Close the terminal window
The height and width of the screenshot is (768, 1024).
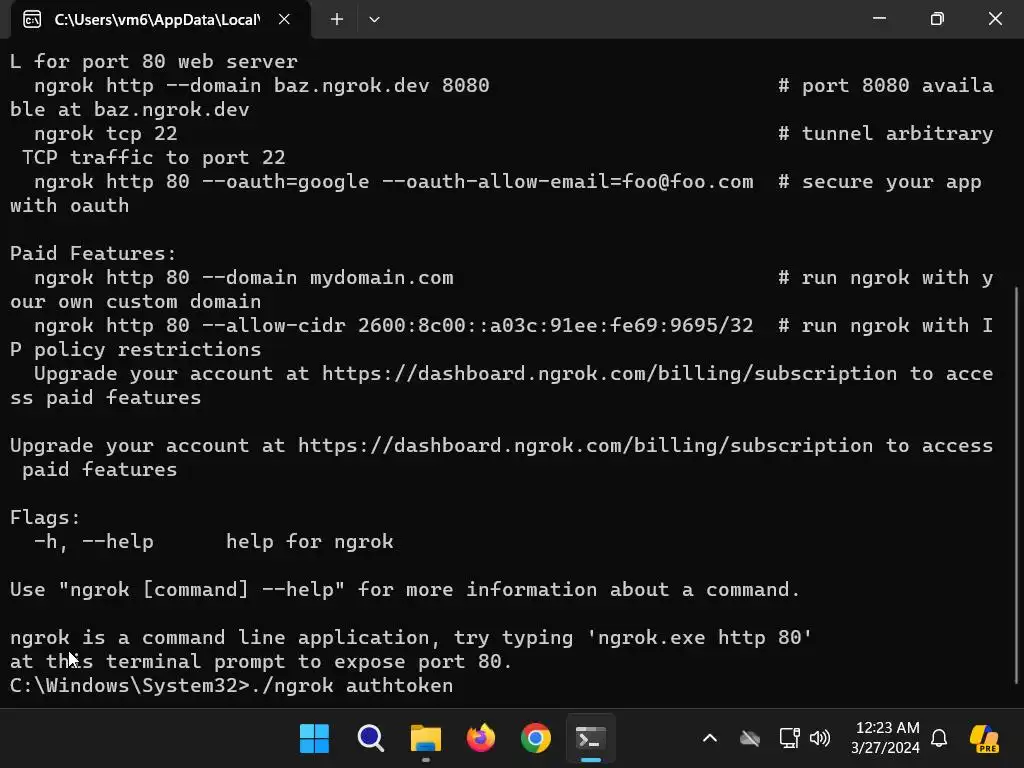point(995,19)
